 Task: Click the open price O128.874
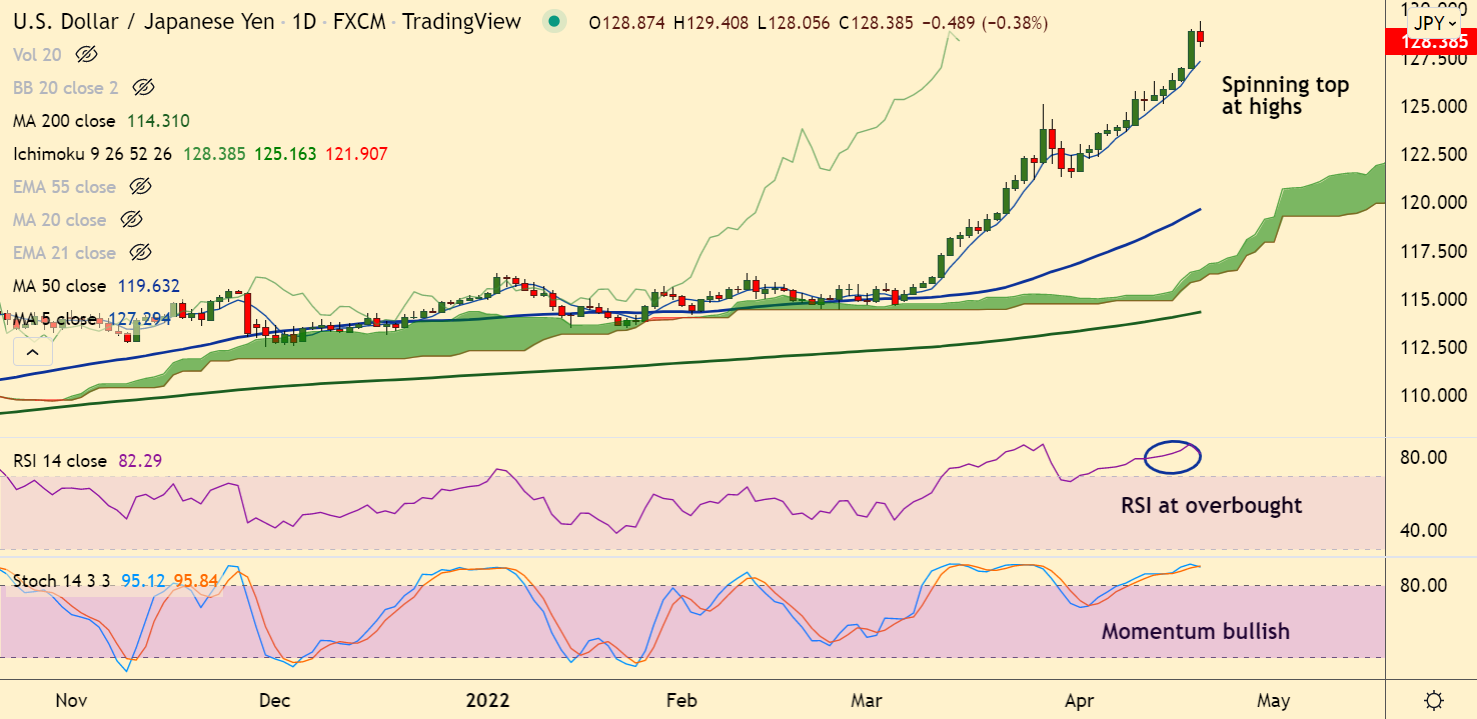(627, 22)
